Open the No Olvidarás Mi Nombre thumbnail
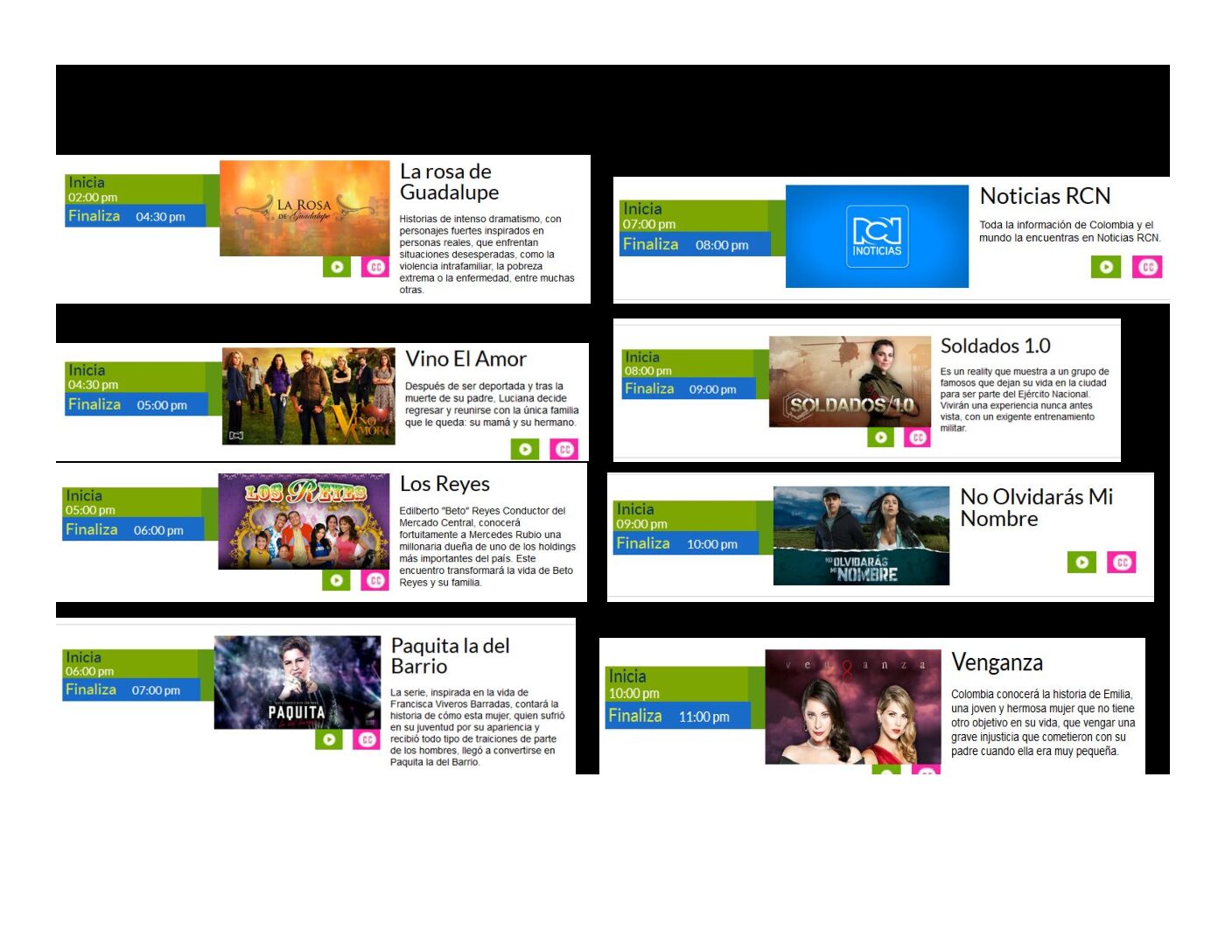The width and height of the screenshot is (1232, 952). click(x=862, y=535)
